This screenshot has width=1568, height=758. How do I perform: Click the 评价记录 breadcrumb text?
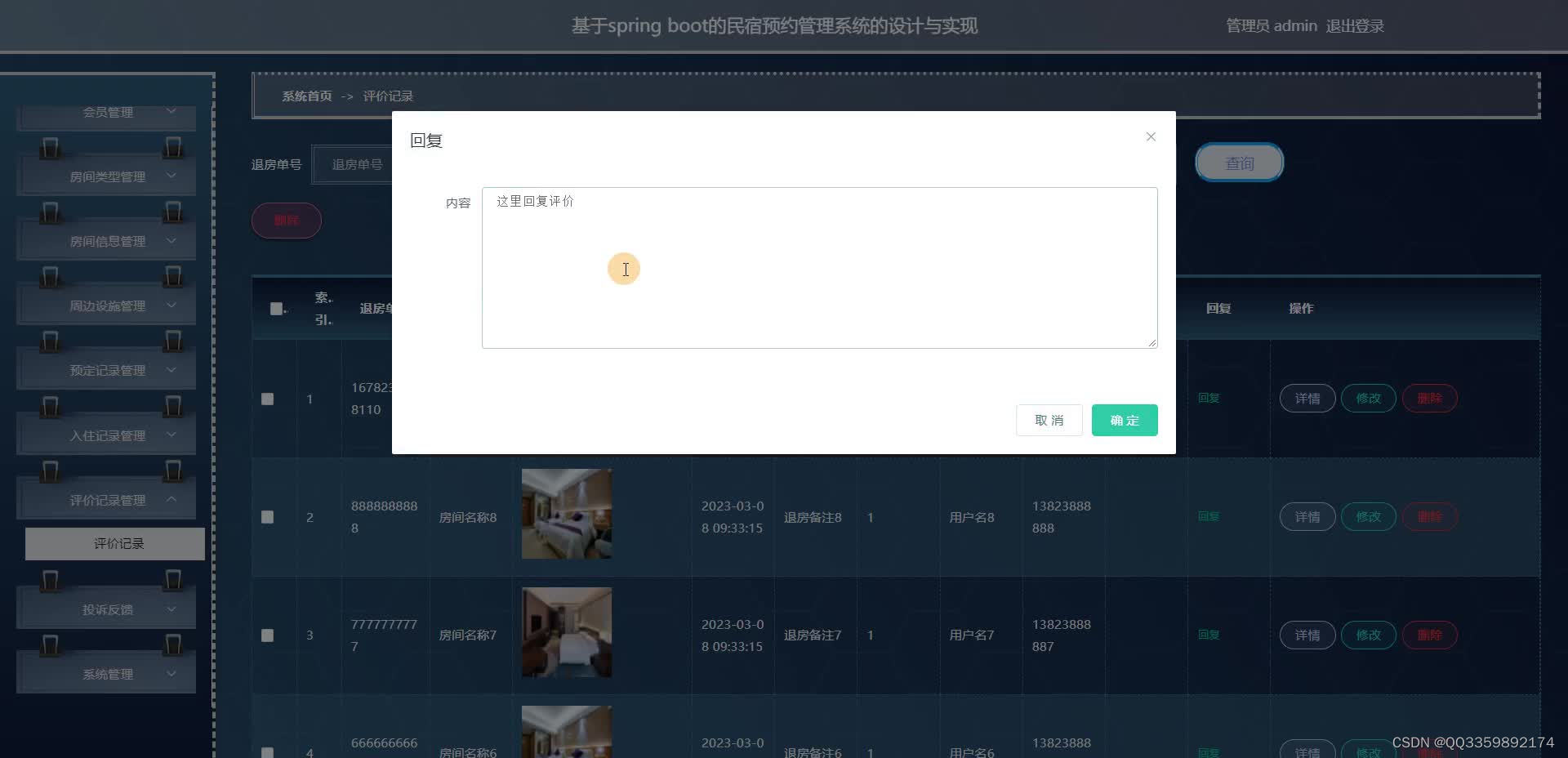point(388,96)
